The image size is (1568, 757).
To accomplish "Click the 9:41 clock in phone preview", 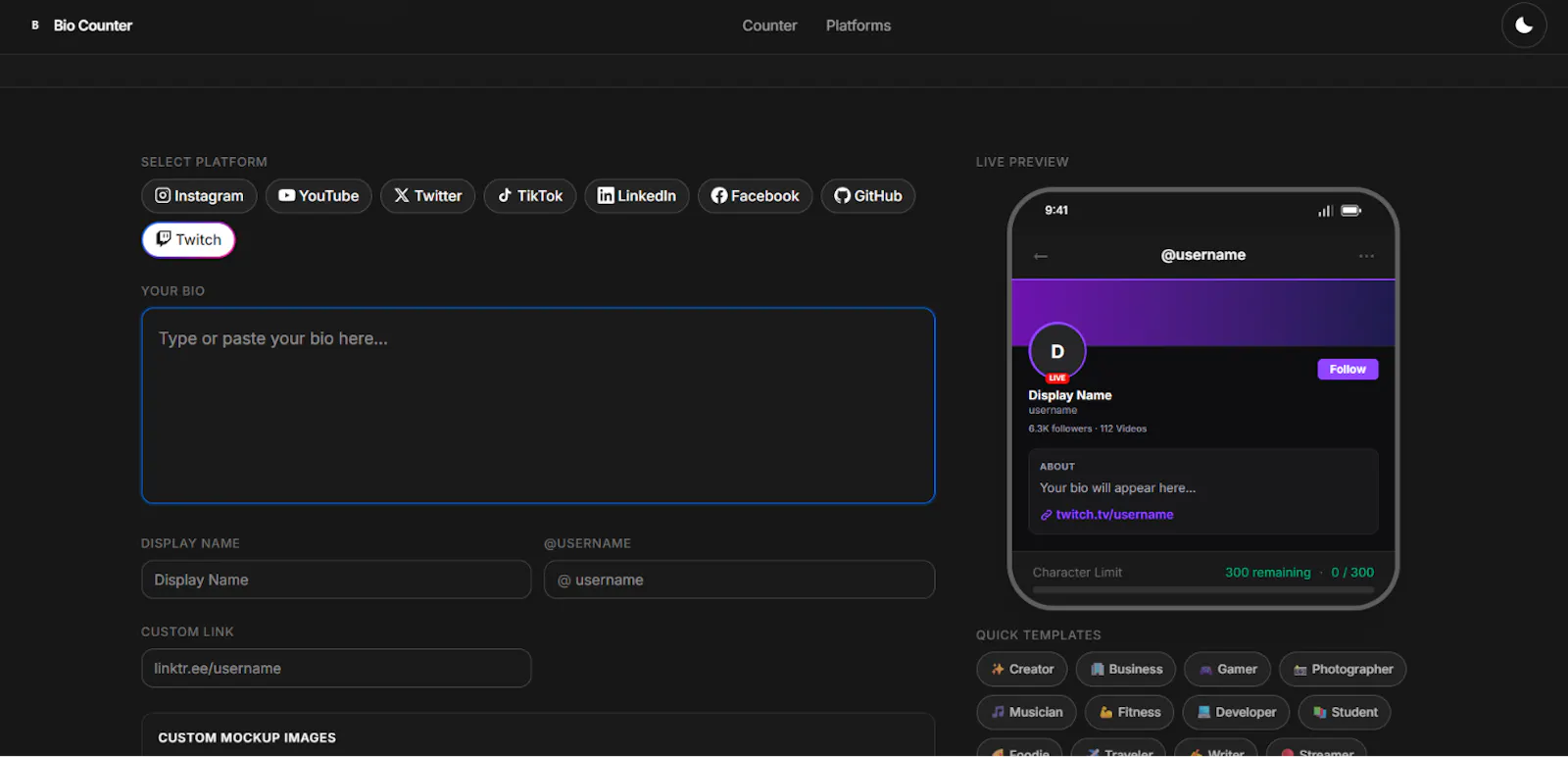I will (x=1056, y=211).
